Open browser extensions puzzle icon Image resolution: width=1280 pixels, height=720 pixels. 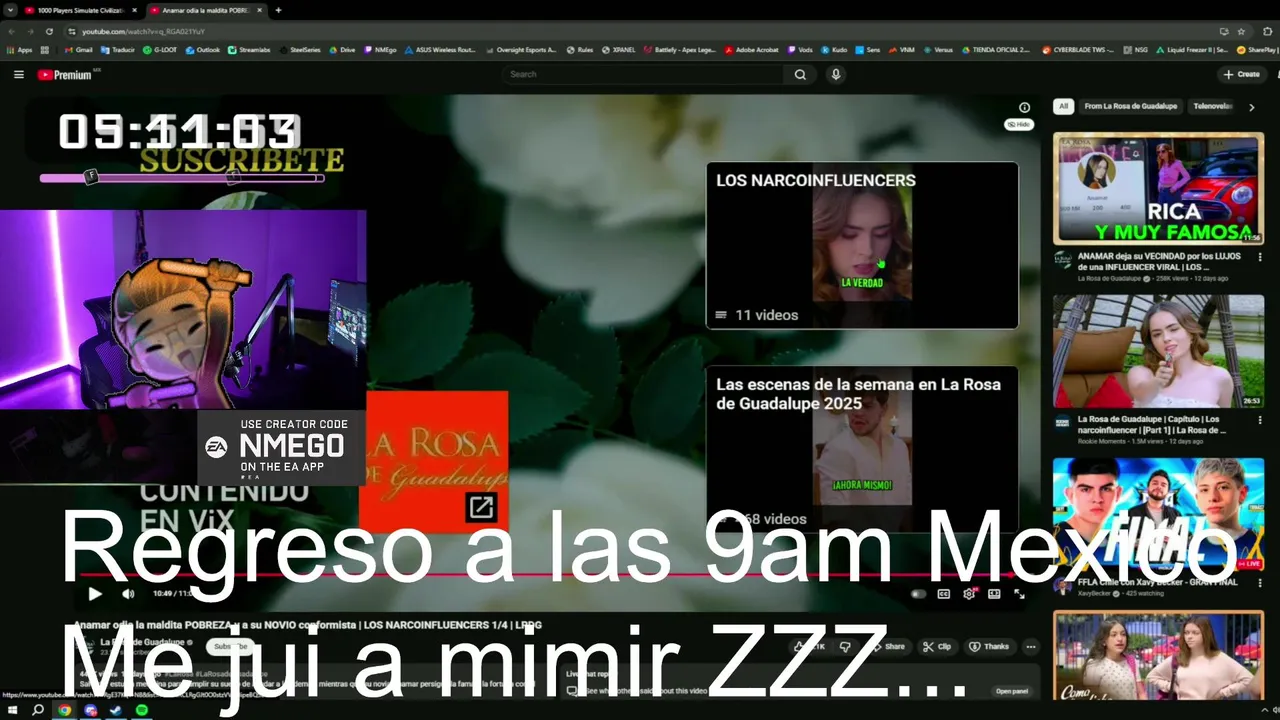point(1268,31)
